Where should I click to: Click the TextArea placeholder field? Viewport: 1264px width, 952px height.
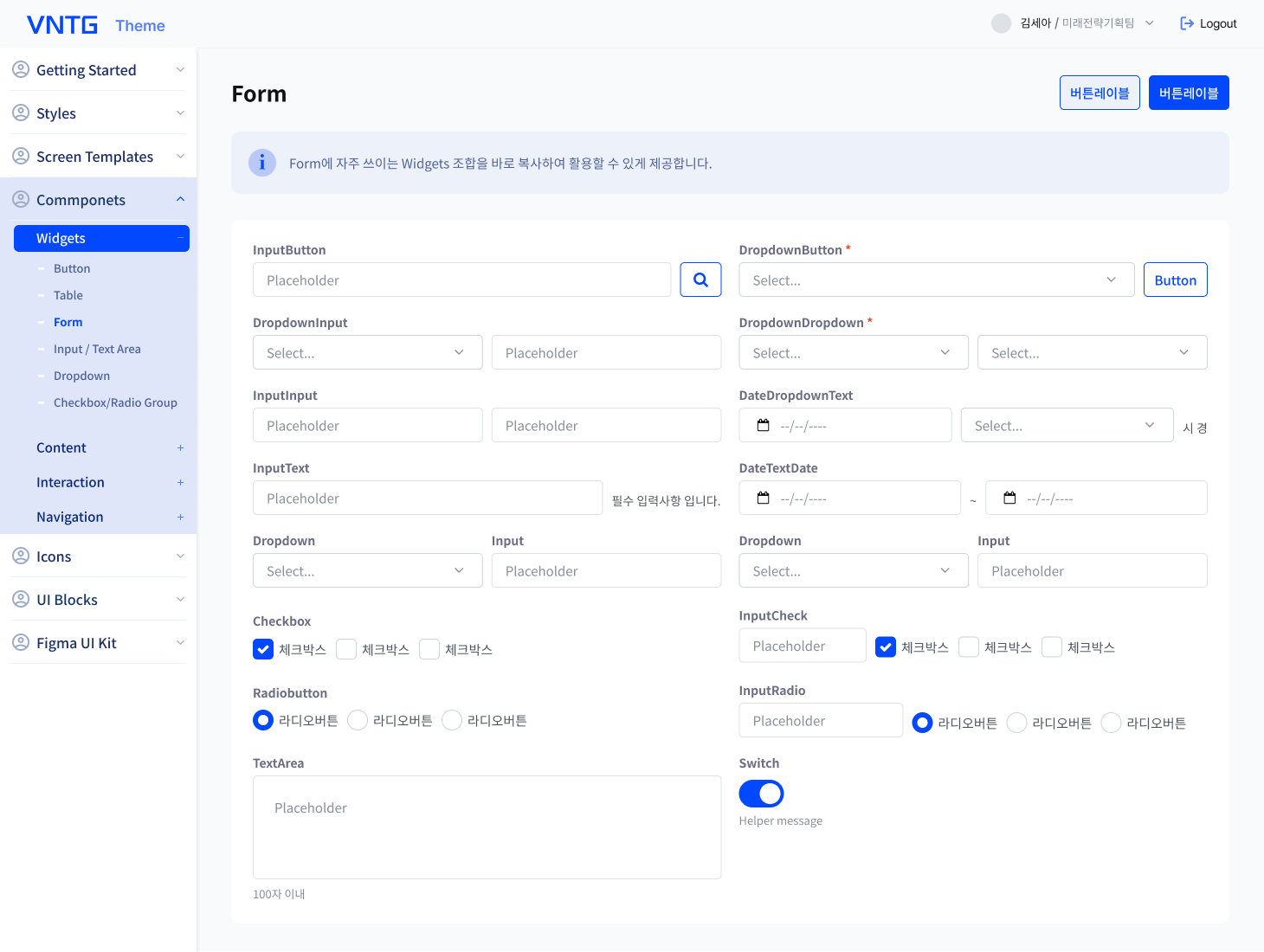[x=487, y=827]
